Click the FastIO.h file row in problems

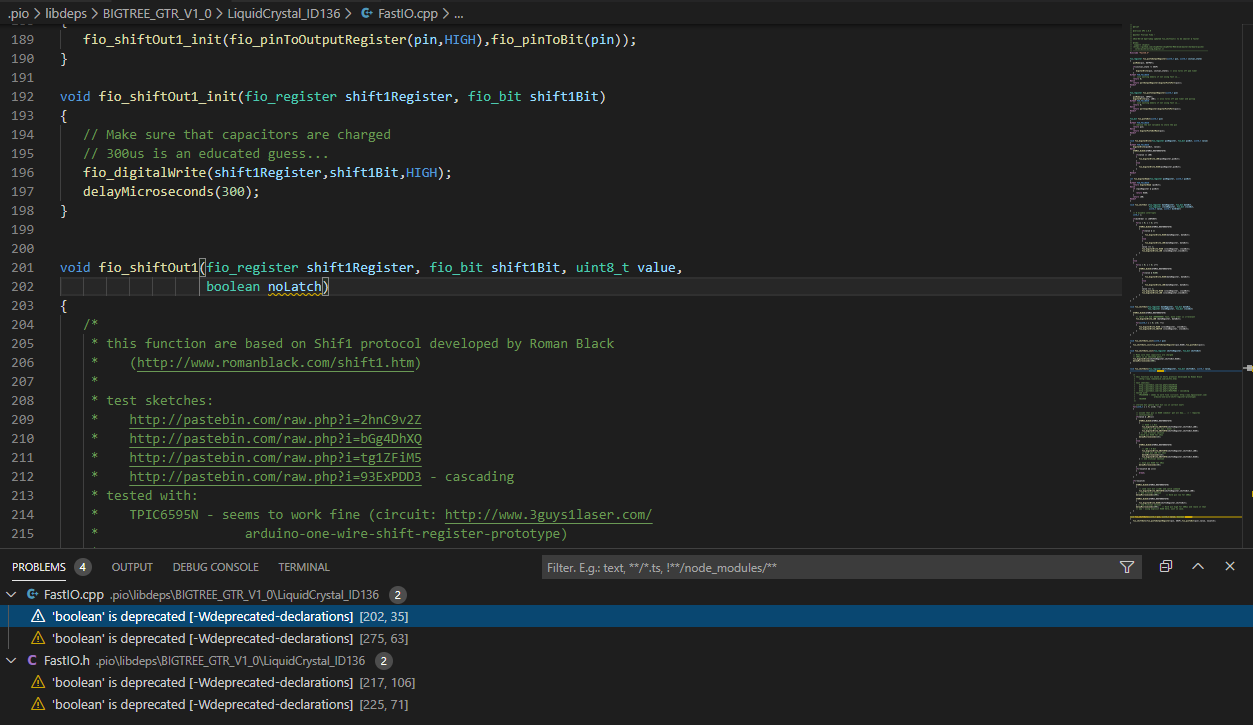626,661
